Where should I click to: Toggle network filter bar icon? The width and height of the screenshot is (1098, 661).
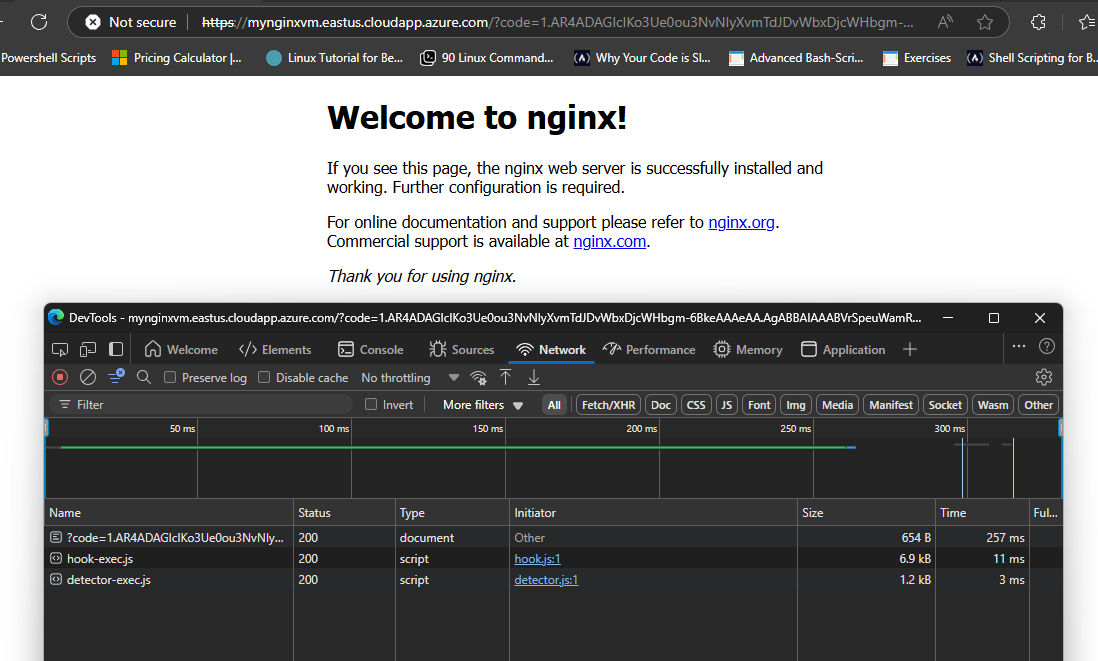[x=116, y=377]
